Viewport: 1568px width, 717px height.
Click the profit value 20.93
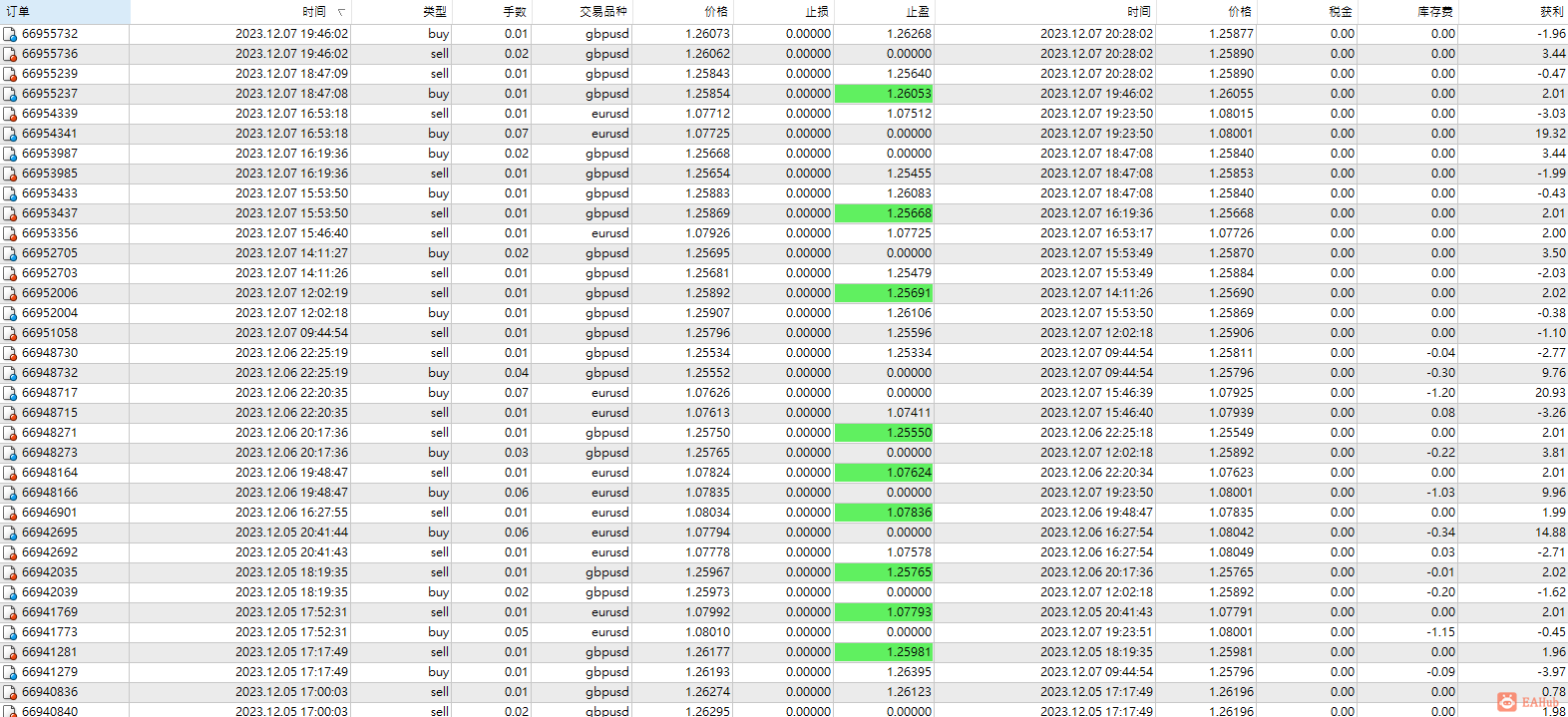coord(1550,393)
